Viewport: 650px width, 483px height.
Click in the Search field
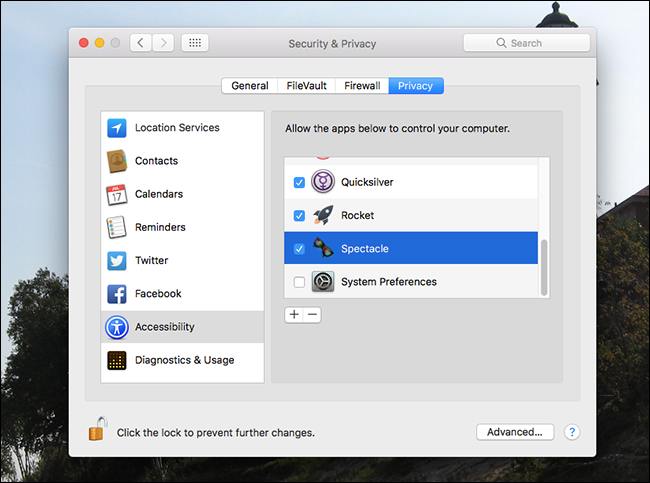[x=526, y=43]
